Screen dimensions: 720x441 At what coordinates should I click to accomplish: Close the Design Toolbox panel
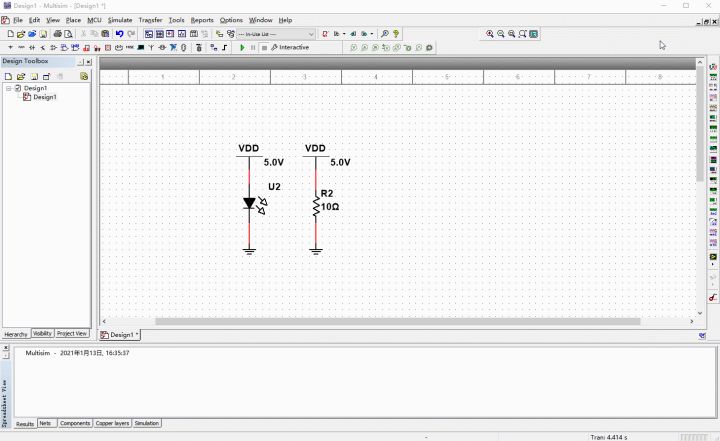coord(87,61)
